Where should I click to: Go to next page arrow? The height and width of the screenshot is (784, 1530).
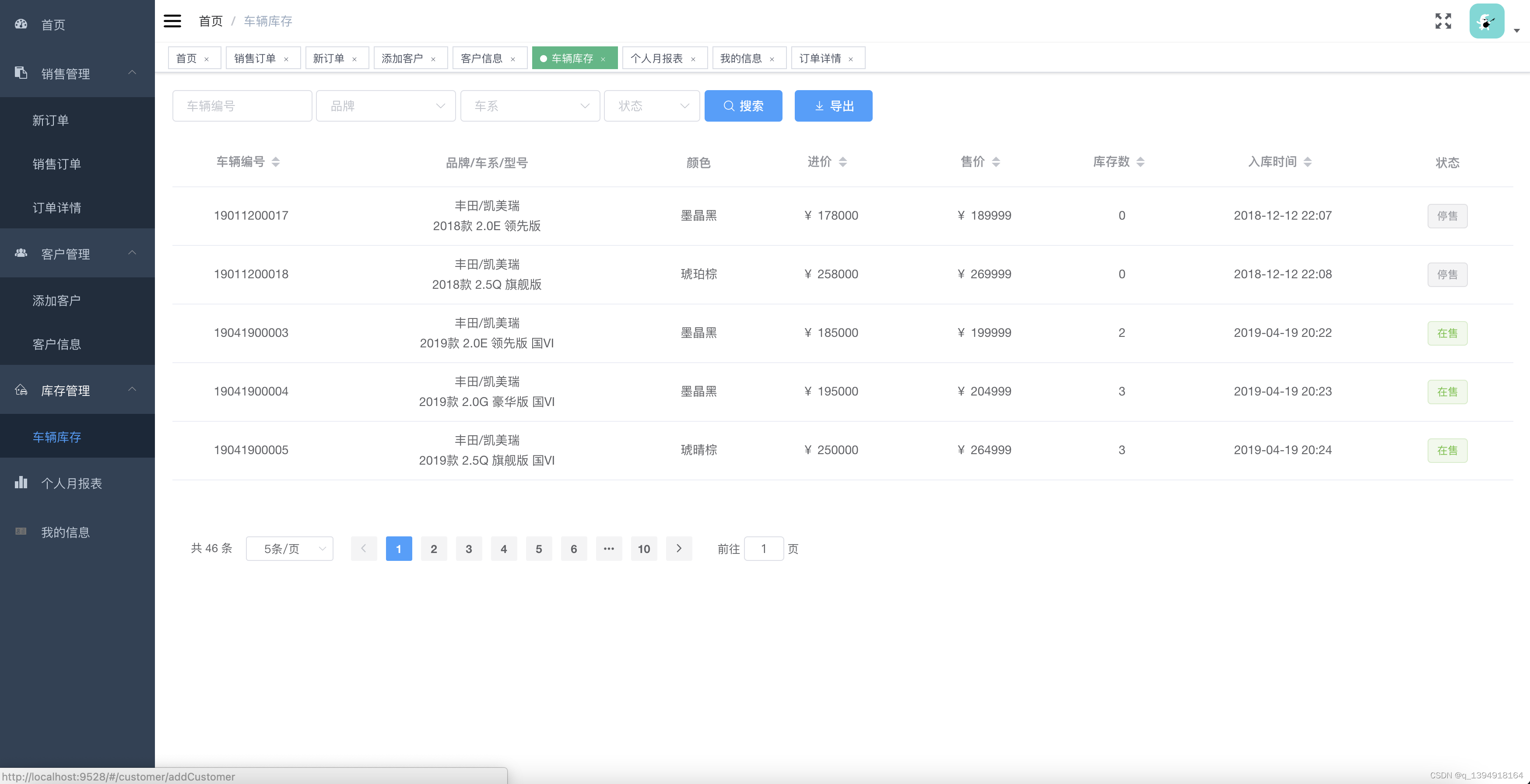(x=679, y=548)
